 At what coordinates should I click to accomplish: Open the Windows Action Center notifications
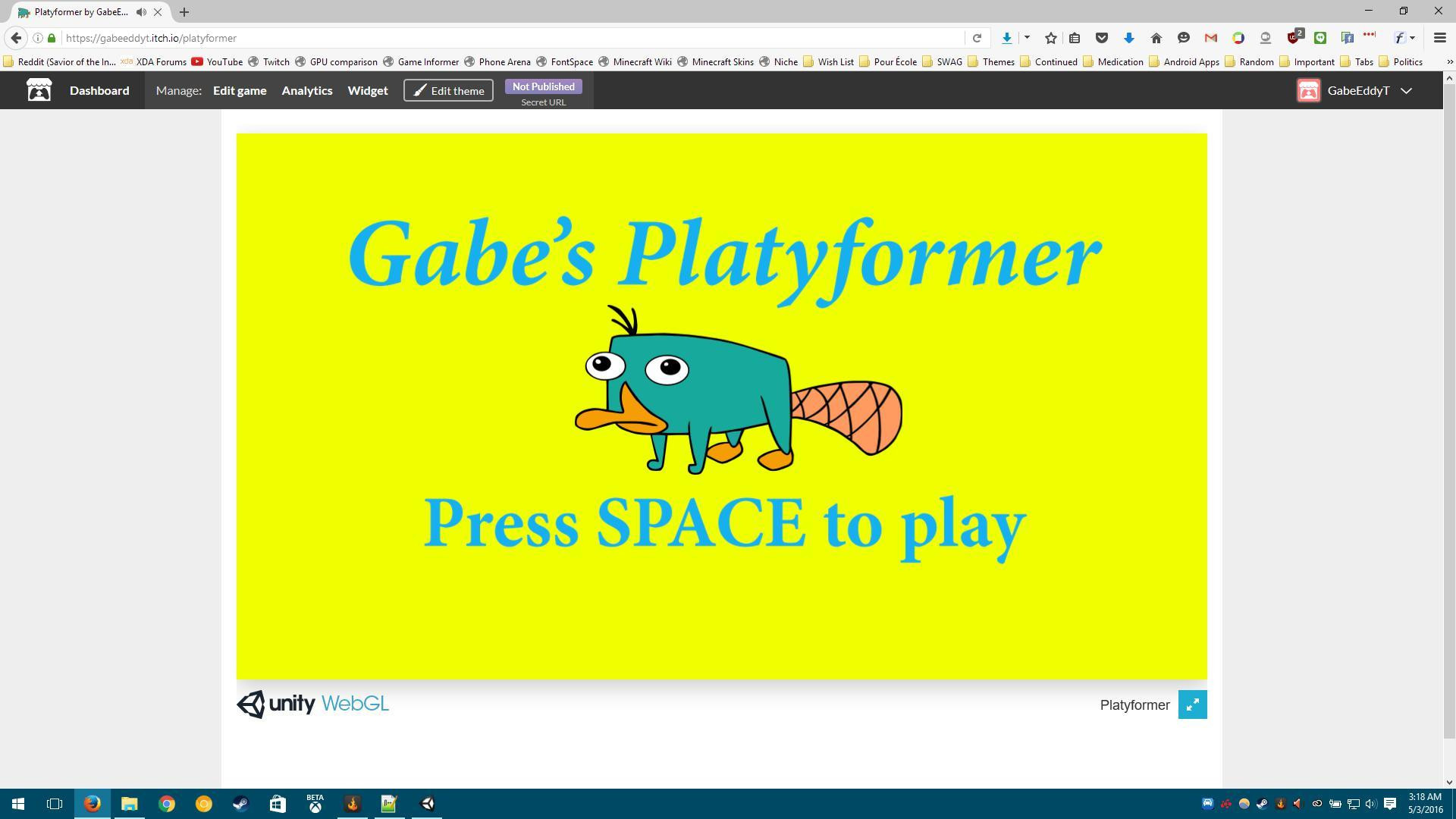[1390, 804]
